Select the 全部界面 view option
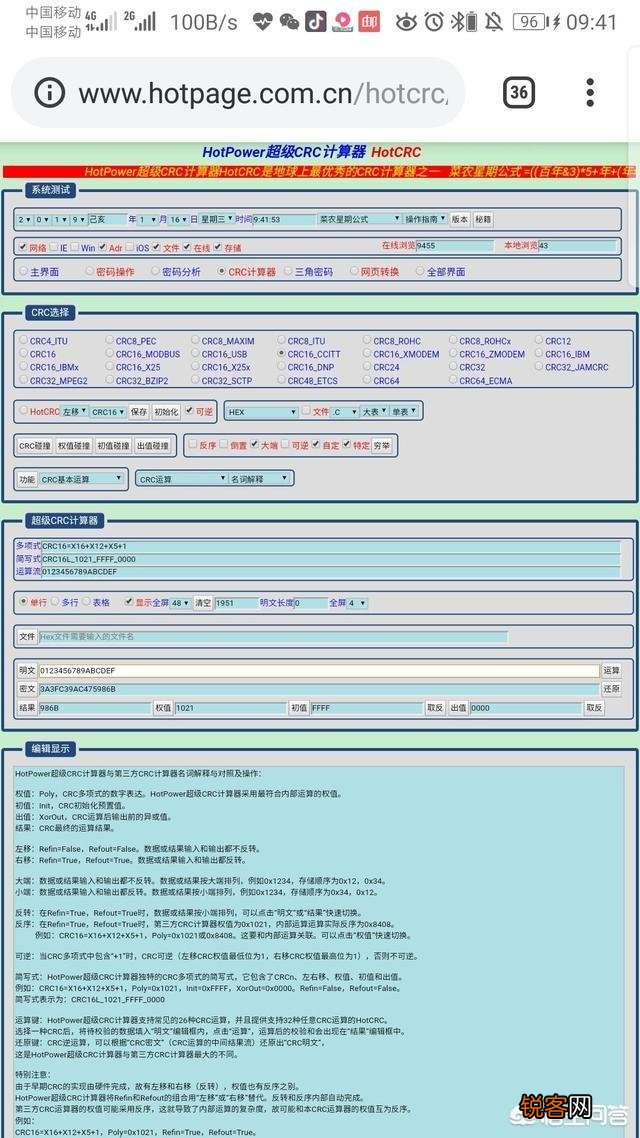The height and width of the screenshot is (1138, 640). tap(420, 271)
